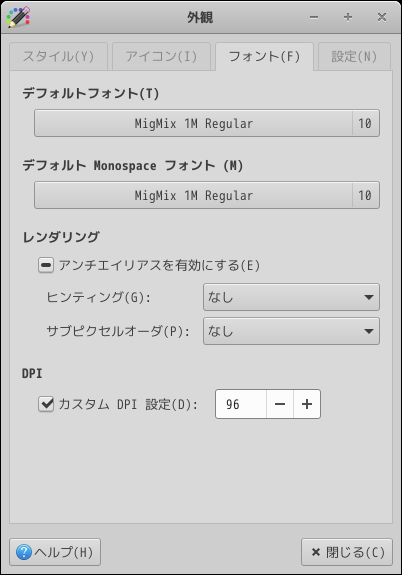Screen dimensions: 402x575
Task: Click the ヒンティング(G): label
Action: click(99, 297)
